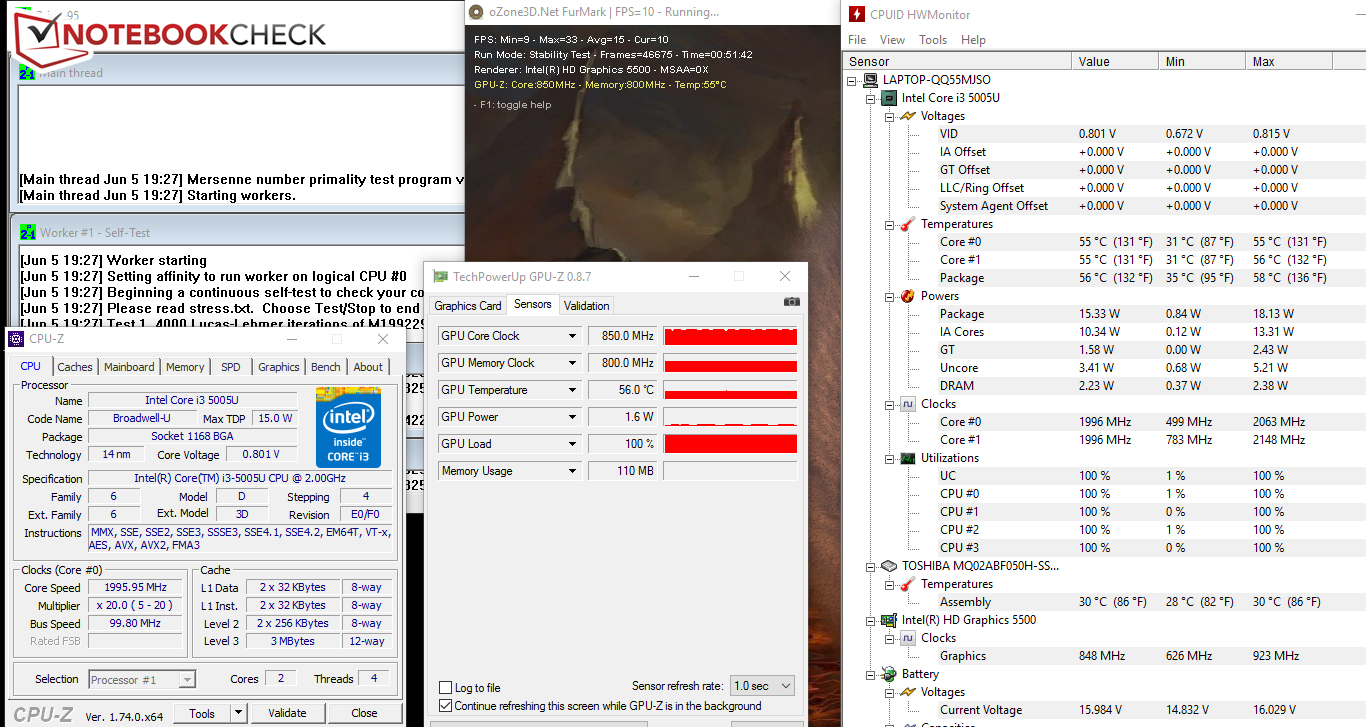The width and height of the screenshot is (1366, 727).
Task: Click the flame icon beside Powers
Action: [908, 296]
